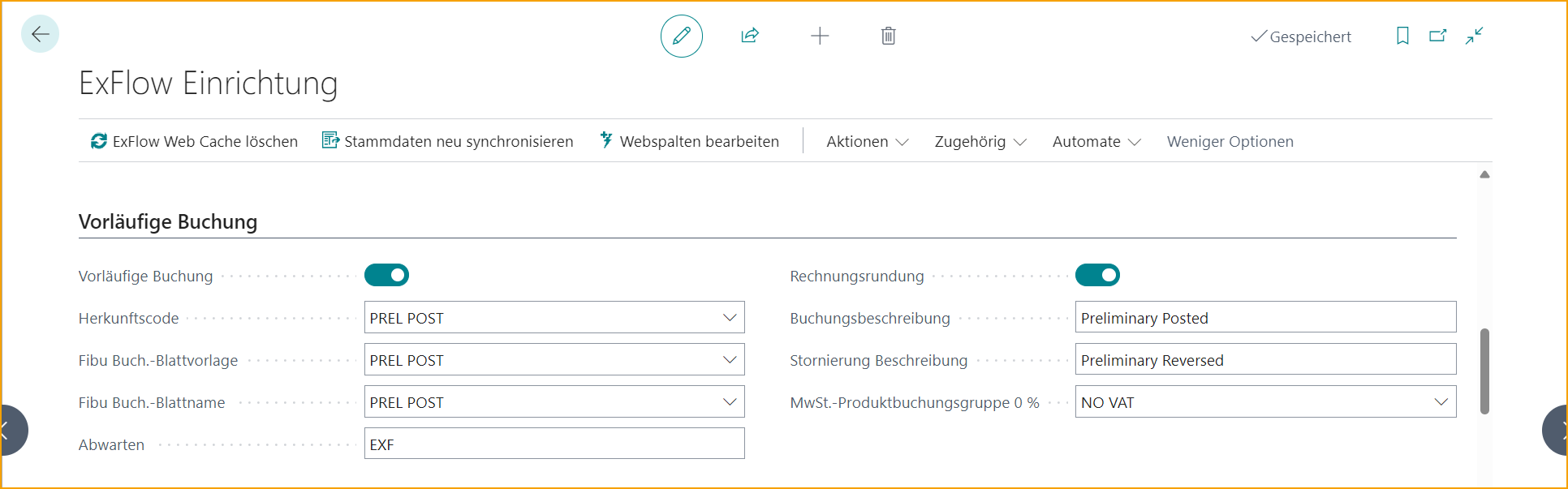This screenshot has height=489, width=1568.
Task: Expand MwSt.-Produktbuchungsgruppe 0 % dropdown arrow
Action: coord(1441,402)
